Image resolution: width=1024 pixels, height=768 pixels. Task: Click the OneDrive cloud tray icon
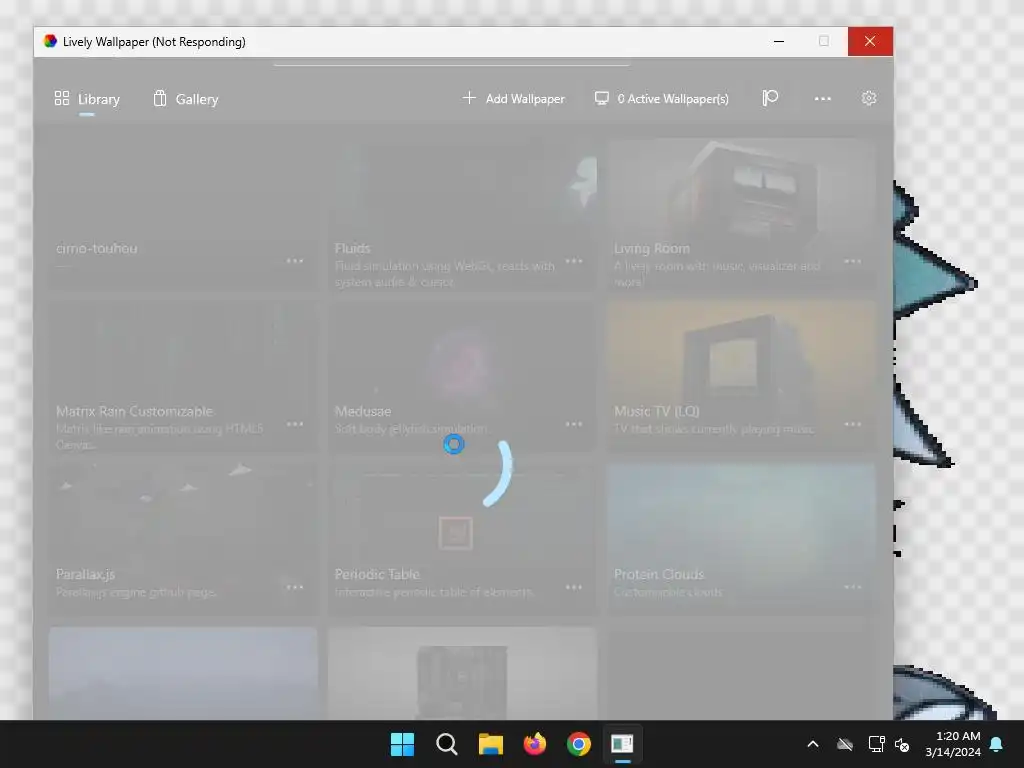coord(845,744)
